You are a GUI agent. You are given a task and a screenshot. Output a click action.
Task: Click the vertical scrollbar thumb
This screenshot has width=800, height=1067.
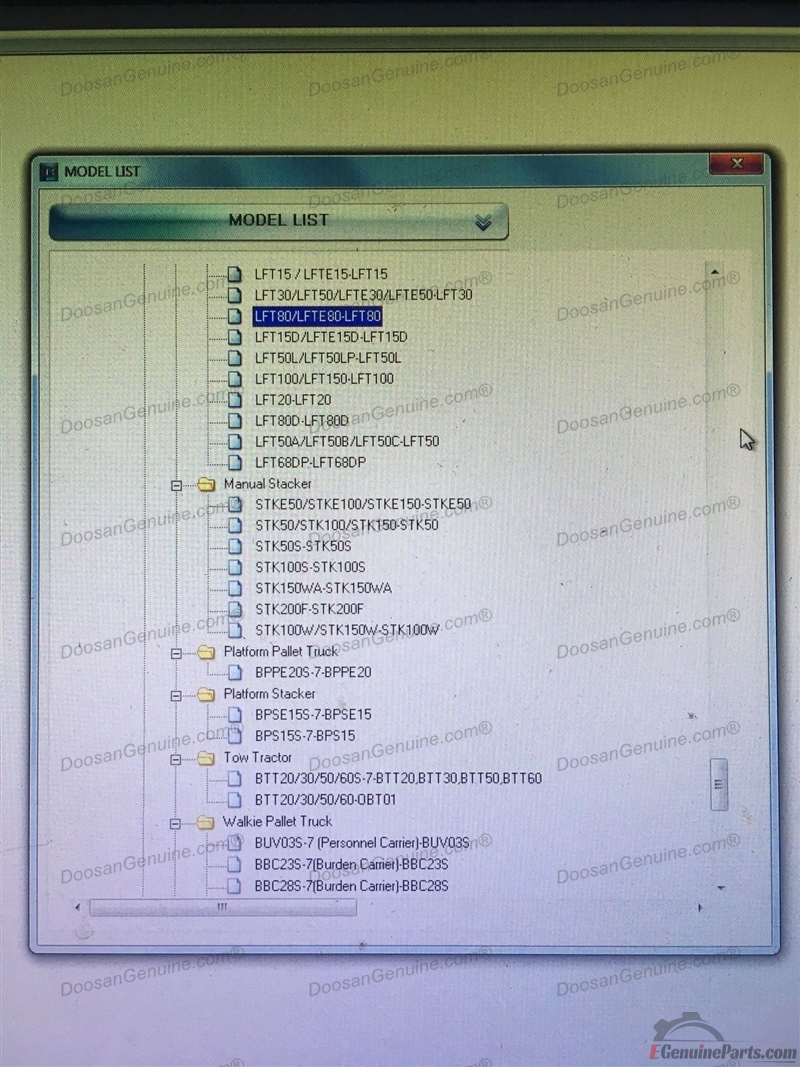click(x=717, y=783)
